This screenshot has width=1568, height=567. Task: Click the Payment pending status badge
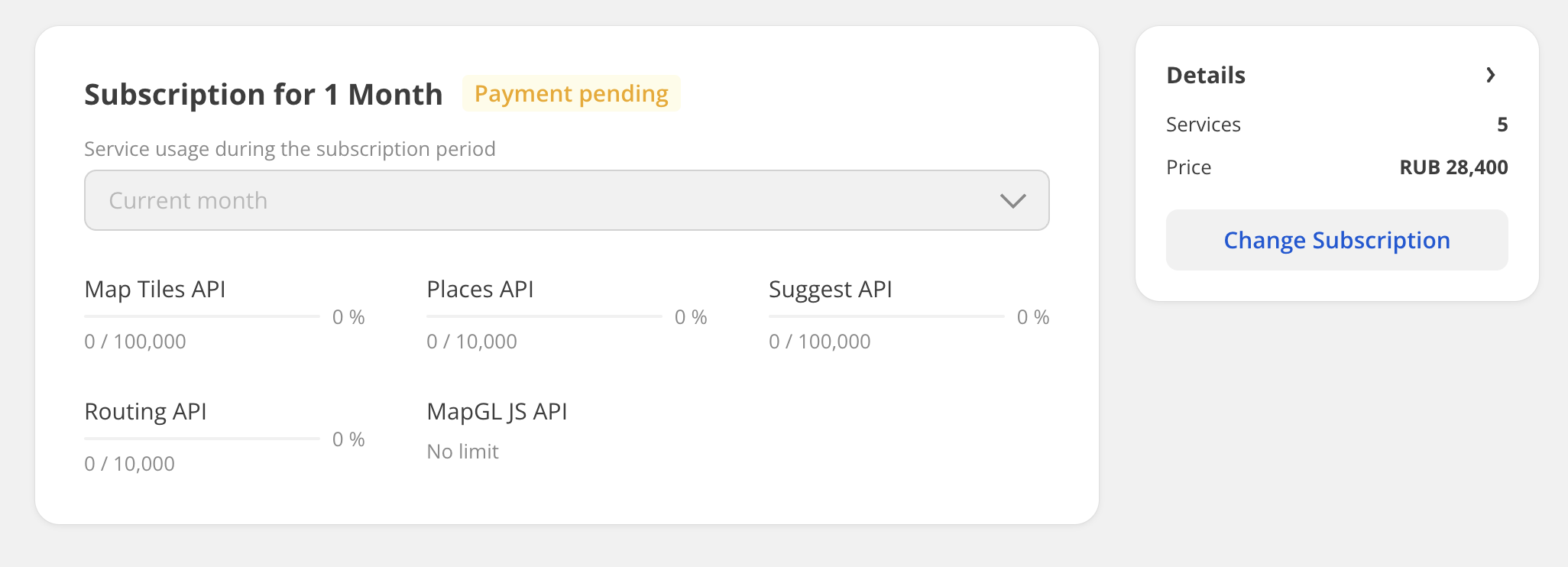pos(571,93)
